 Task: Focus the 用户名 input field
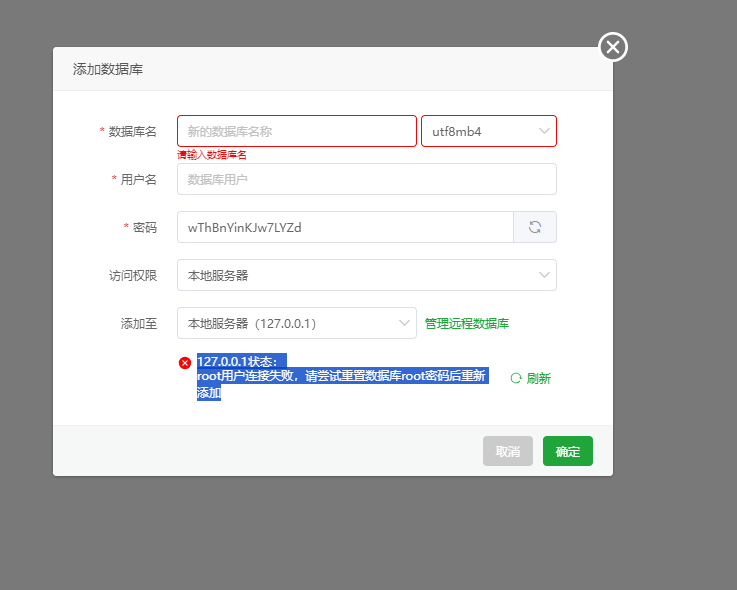pyautogui.click(x=367, y=179)
